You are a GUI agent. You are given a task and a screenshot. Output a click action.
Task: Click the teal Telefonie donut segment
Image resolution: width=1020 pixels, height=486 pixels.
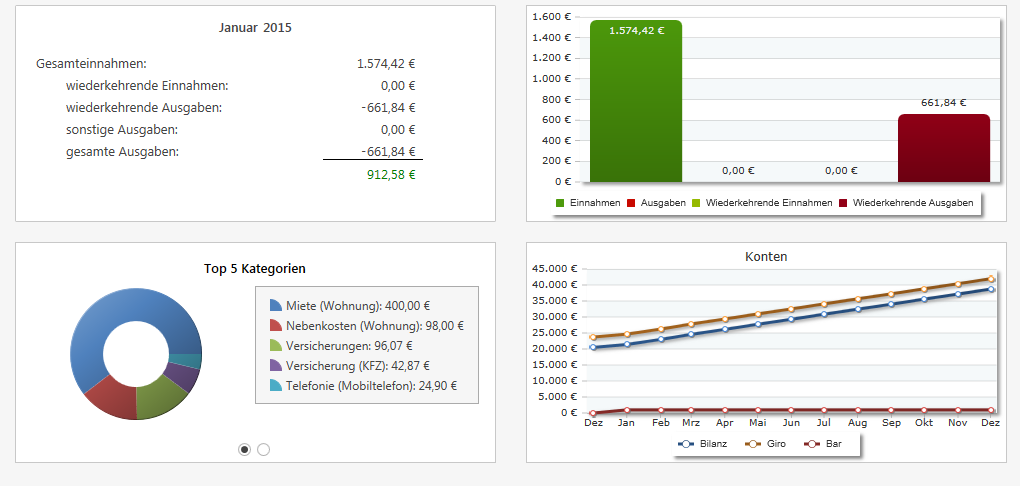point(186,361)
